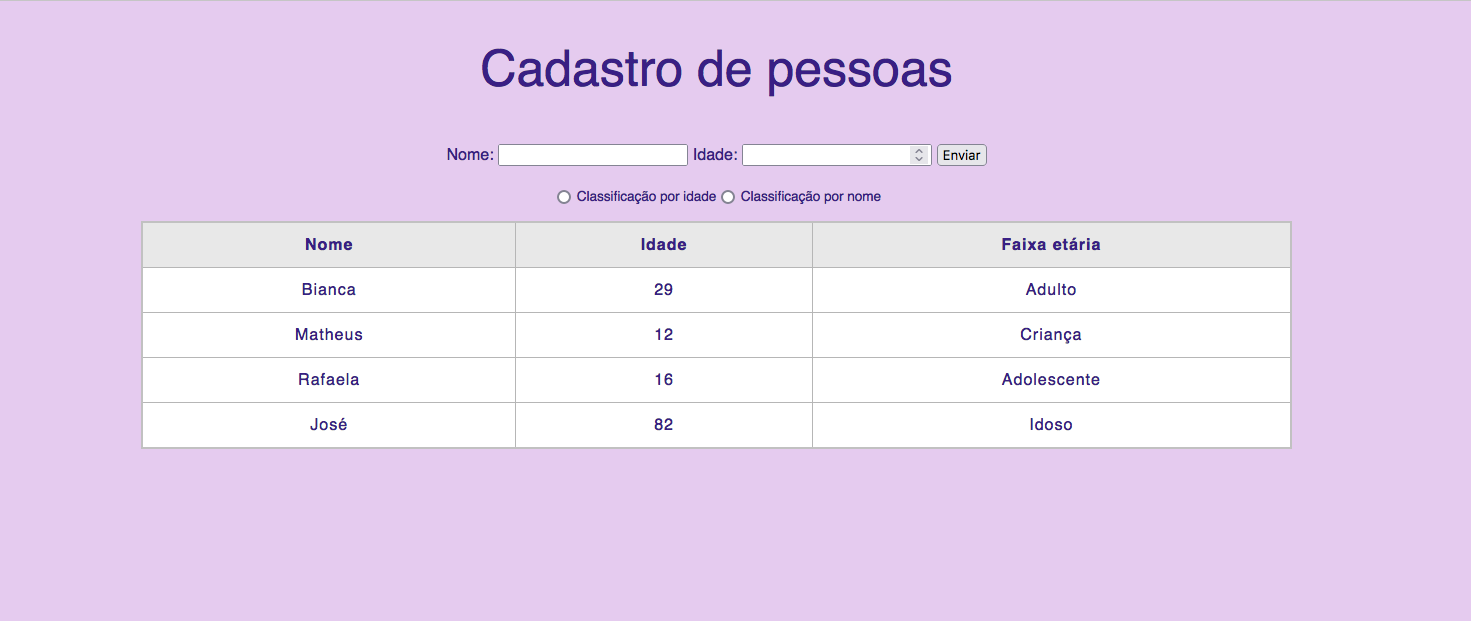This screenshot has height=621, width=1471.
Task: Click the Criança classification cell for Matheus
Action: point(1050,334)
